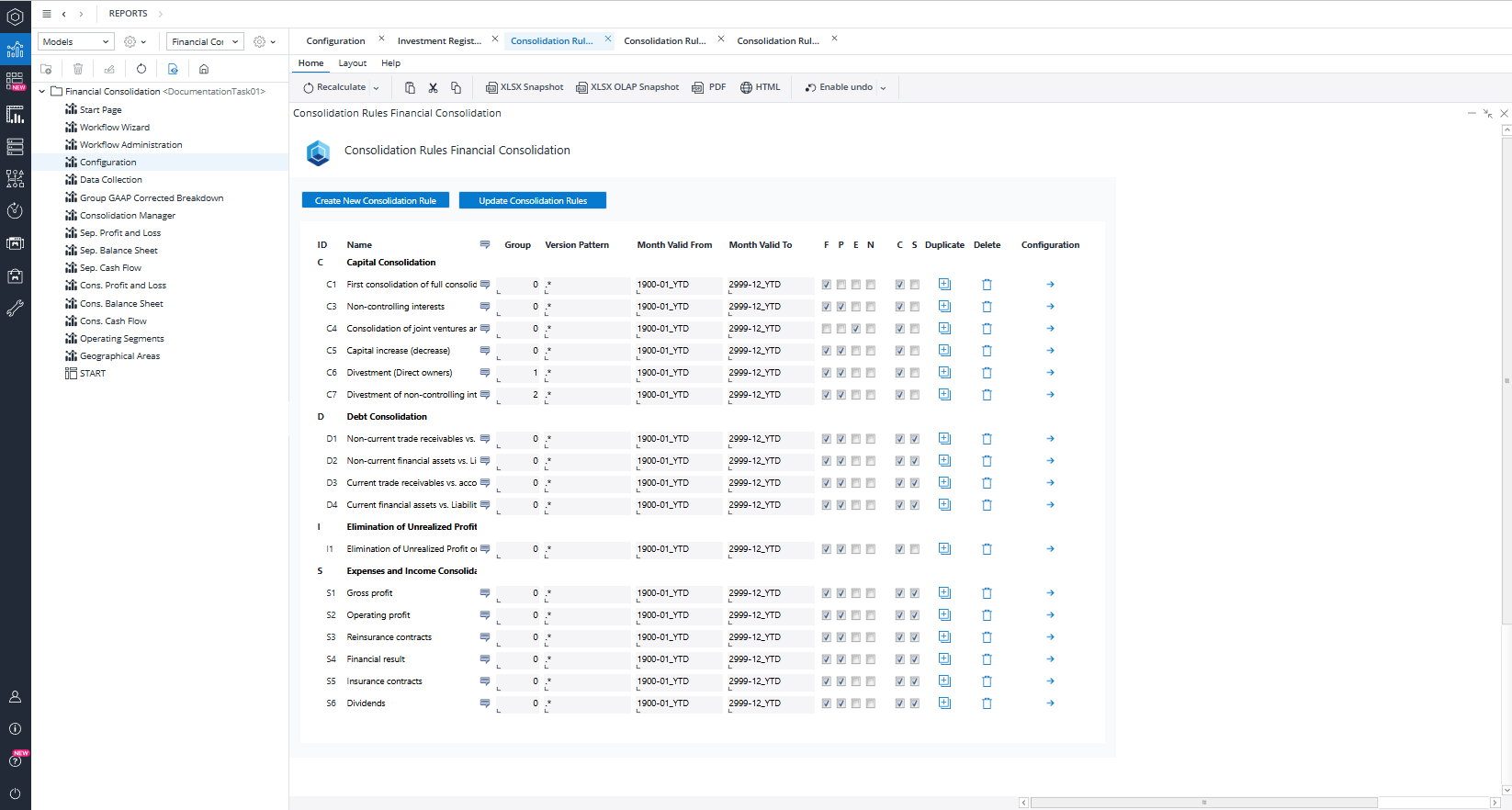
Task: Expand the Recalculate dropdown arrow
Action: pyautogui.click(x=376, y=88)
